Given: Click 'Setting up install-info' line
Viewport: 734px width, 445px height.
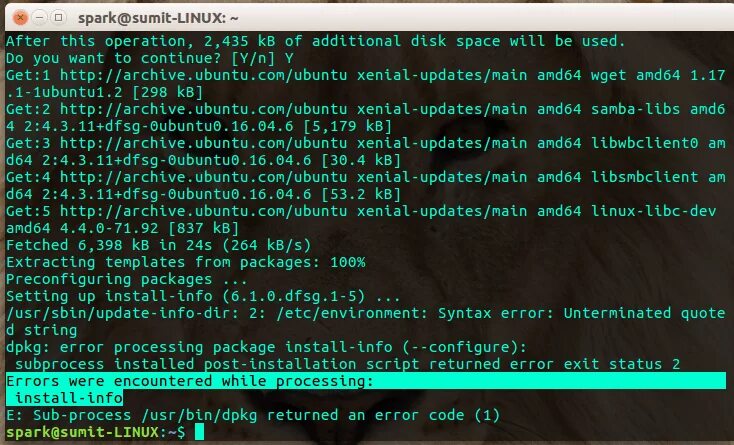Looking at the screenshot, I should [x=203, y=296].
